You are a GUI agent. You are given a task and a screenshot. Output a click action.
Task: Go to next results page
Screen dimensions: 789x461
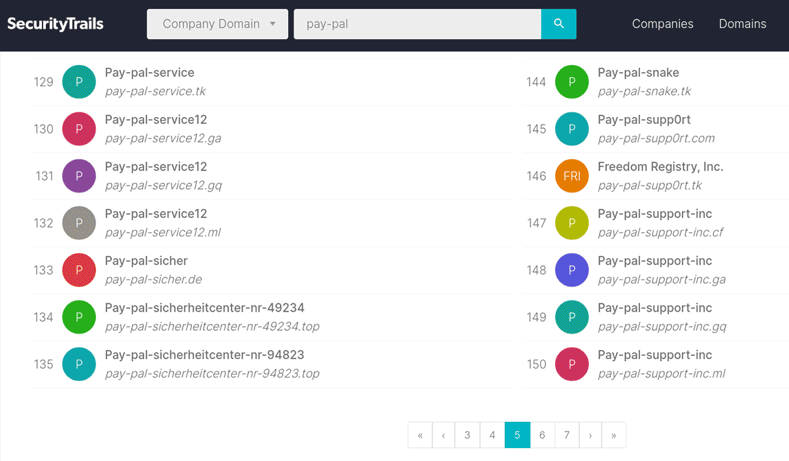point(590,435)
